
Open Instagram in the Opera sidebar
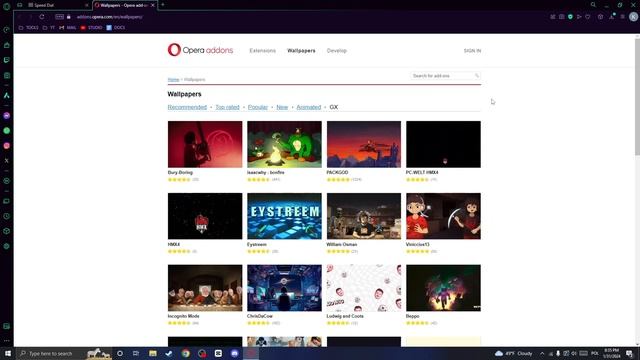pos(7,146)
